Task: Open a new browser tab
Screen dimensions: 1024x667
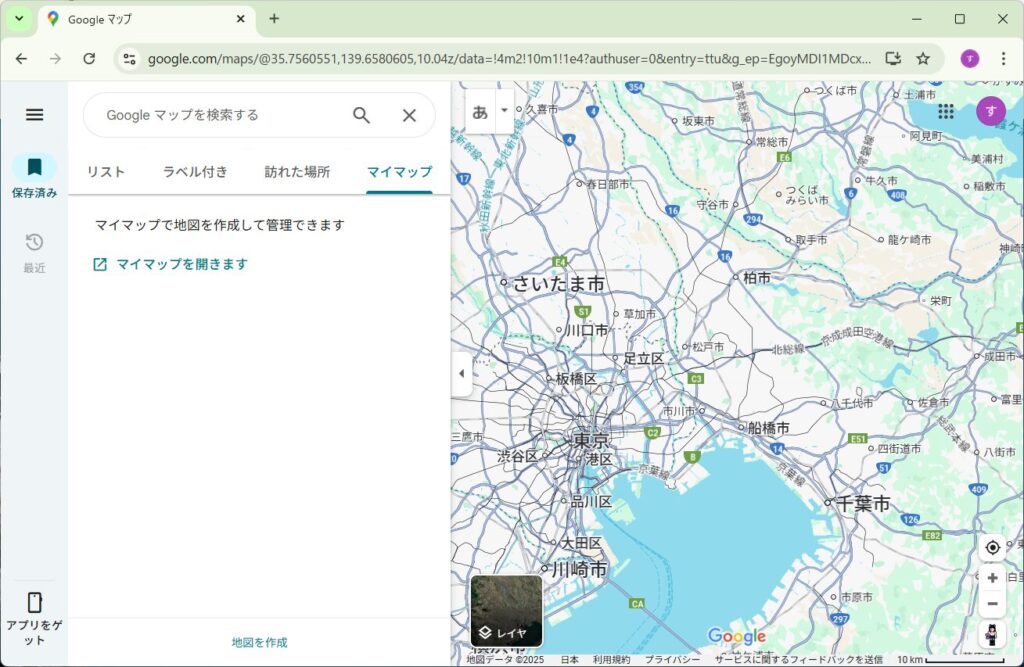Action: pos(274,19)
